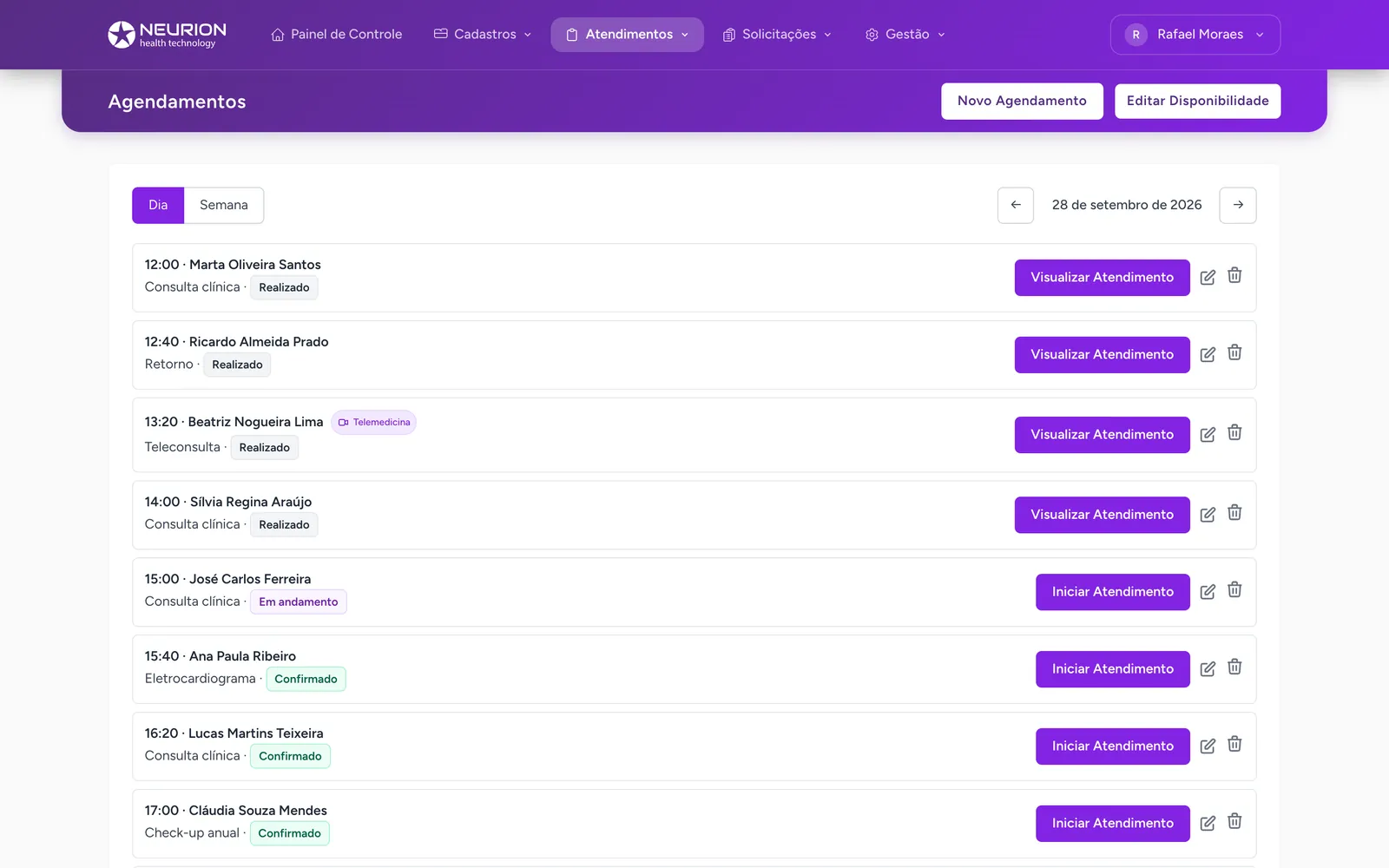
Task: Edit Beatriz Nogueira Lima appointment icon
Action: tap(1208, 435)
